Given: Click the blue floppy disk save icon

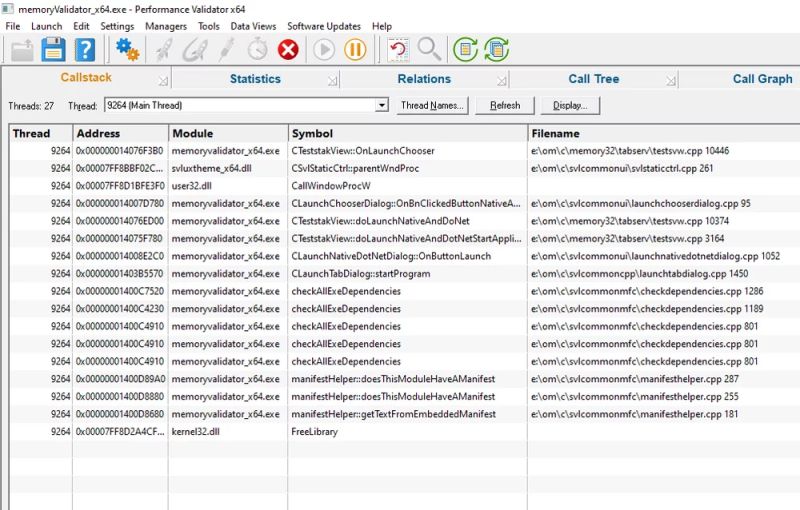Looking at the screenshot, I should coord(53,50).
